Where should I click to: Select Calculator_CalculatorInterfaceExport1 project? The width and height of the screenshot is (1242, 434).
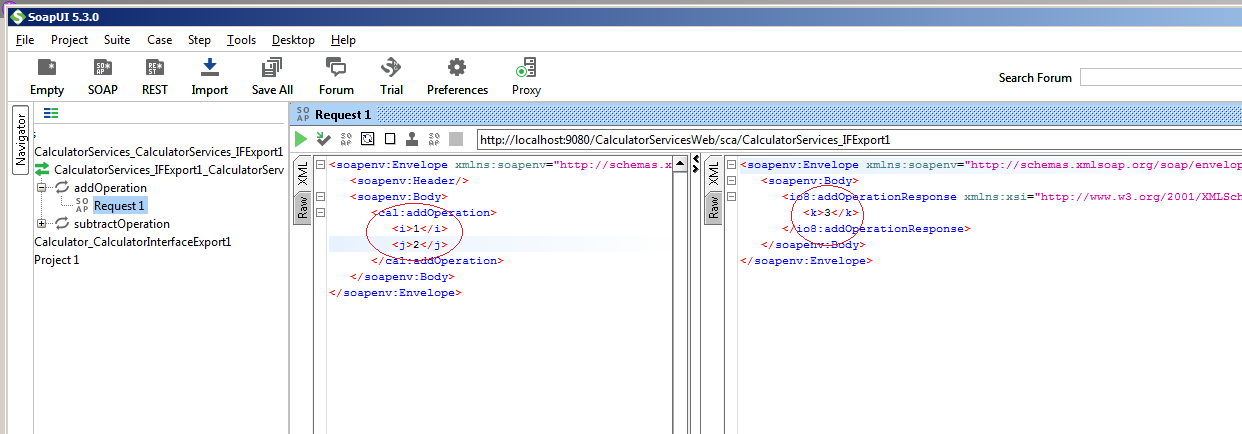click(x=132, y=241)
